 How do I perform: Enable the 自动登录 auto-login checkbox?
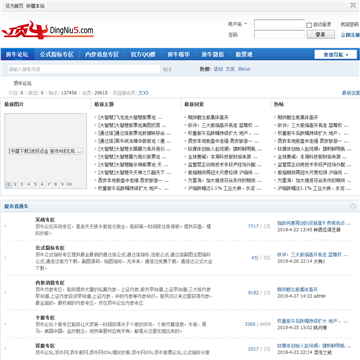pyautogui.click(x=309, y=25)
